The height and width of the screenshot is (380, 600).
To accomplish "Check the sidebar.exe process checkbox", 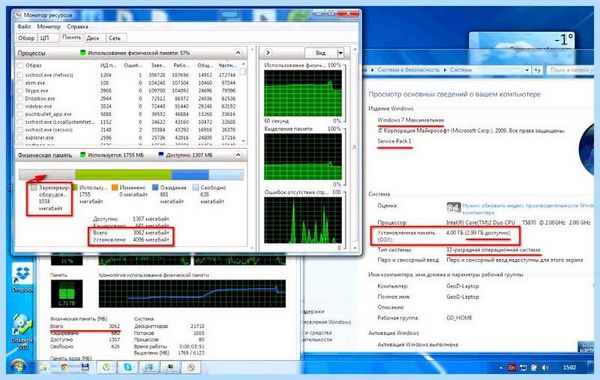I will click(20, 106).
